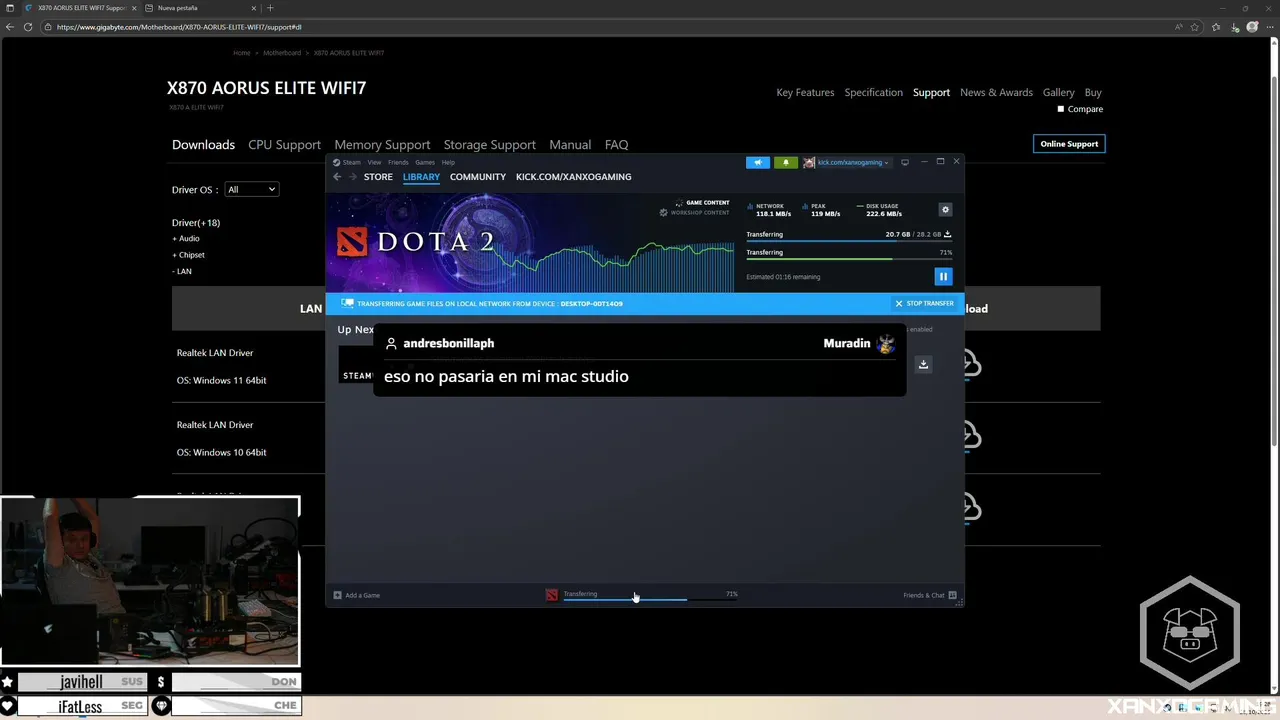This screenshot has height=720, width=1280.
Task: Select the Storage Support tab
Action: (x=490, y=145)
